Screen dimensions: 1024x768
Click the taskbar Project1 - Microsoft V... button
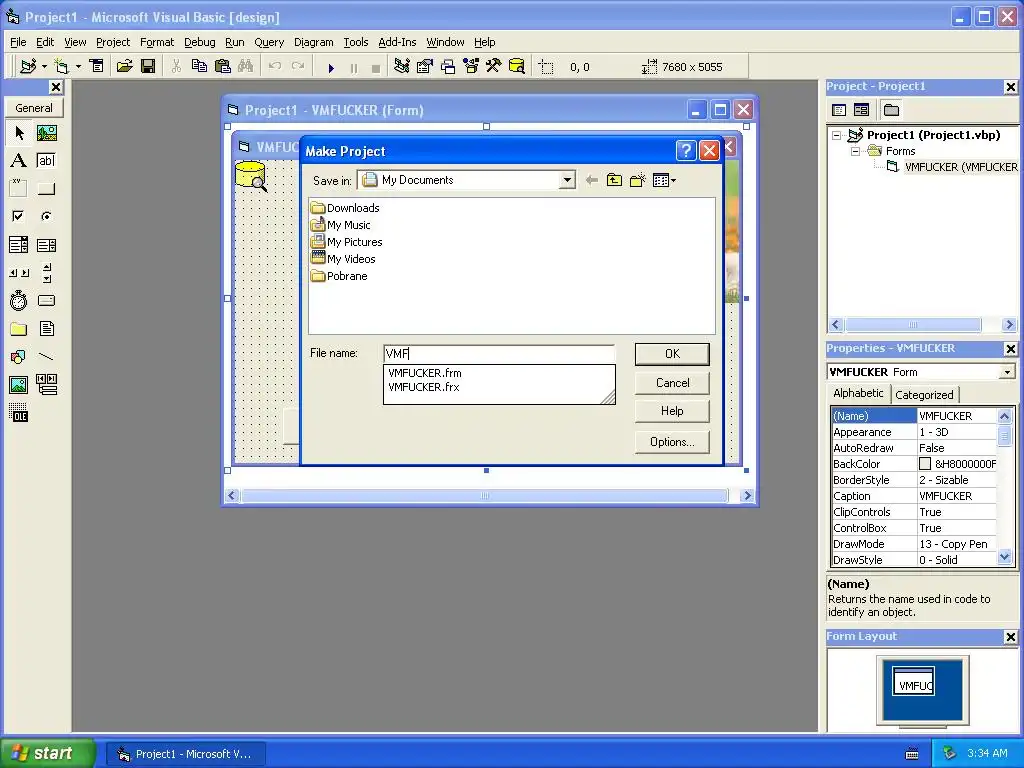[185, 754]
